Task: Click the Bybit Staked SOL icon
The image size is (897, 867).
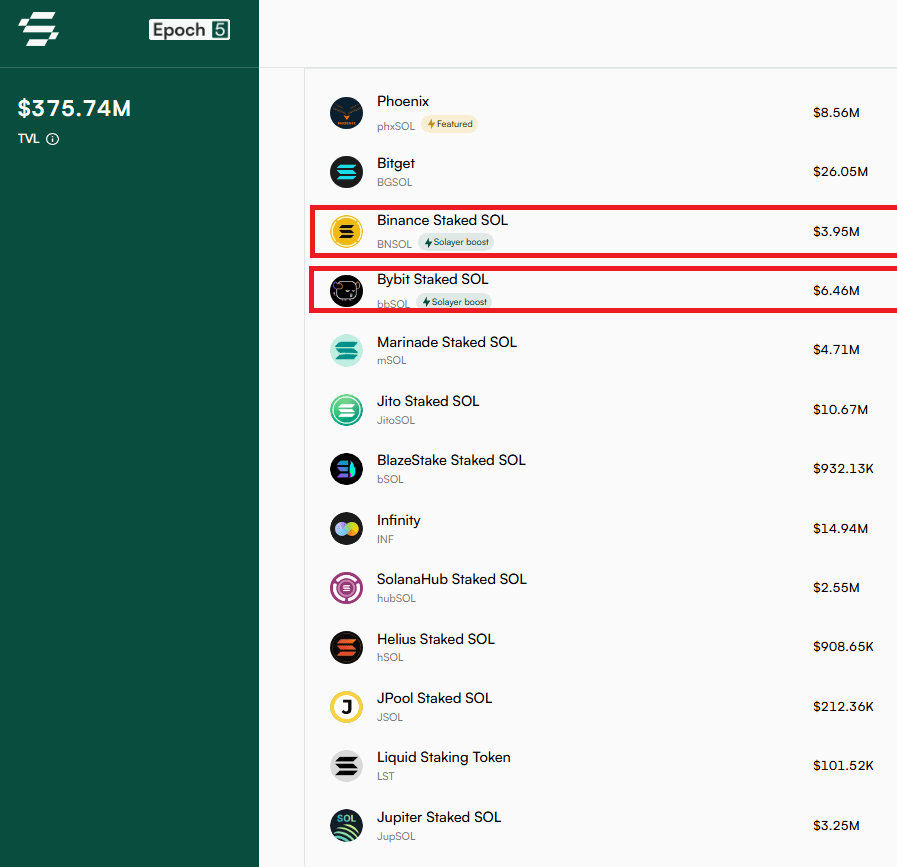Action: click(346, 291)
